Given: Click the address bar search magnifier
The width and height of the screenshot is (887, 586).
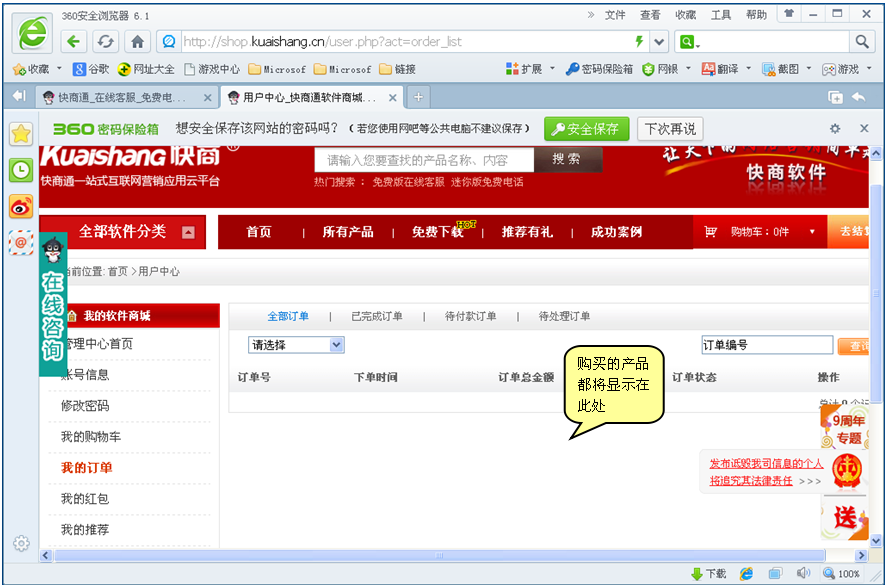Looking at the screenshot, I should (x=861, y=41).
